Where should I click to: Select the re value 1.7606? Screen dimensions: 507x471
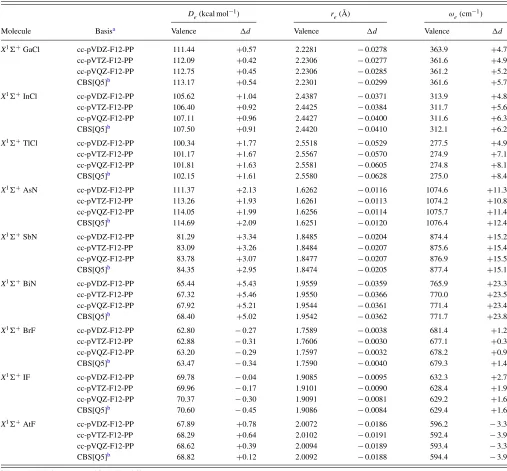tap(306, 342)
